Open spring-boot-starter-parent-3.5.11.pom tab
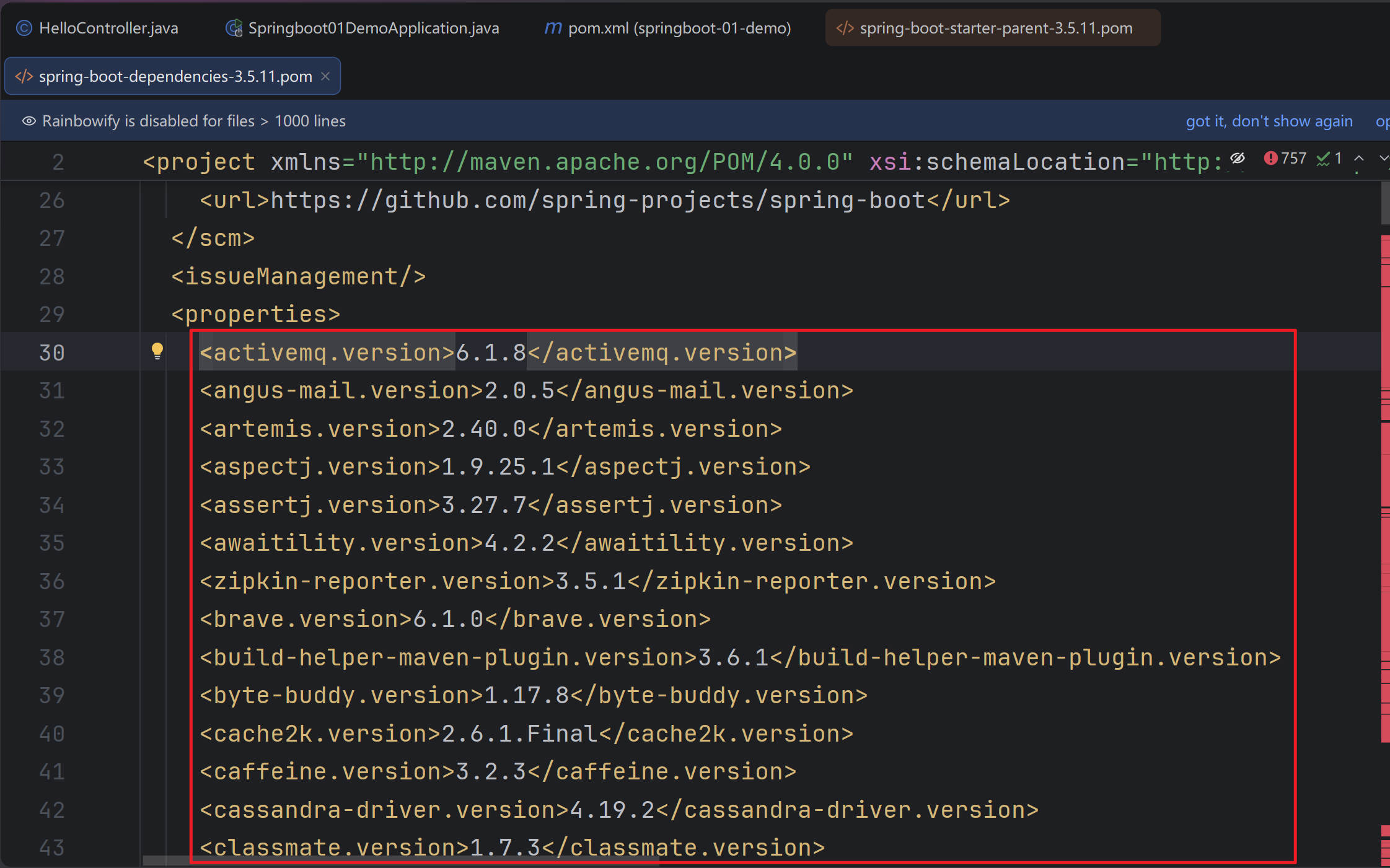Image resolution: width=1390 pixels, height=868 pixels. [995, 28]
